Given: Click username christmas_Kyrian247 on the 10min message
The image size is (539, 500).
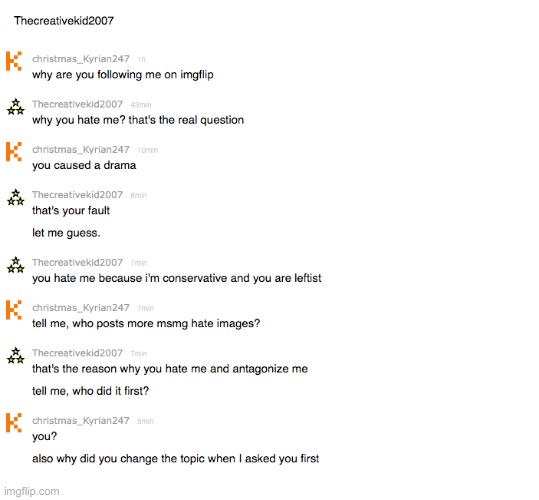Looking at the screenshot, I should [81, 149].
